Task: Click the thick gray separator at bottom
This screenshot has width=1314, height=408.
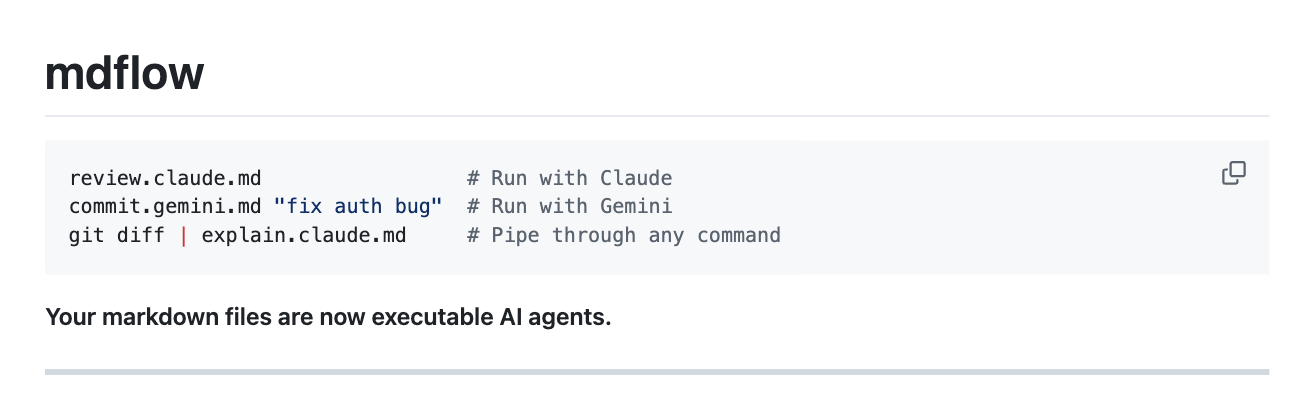Action: (x=656, y=372)
